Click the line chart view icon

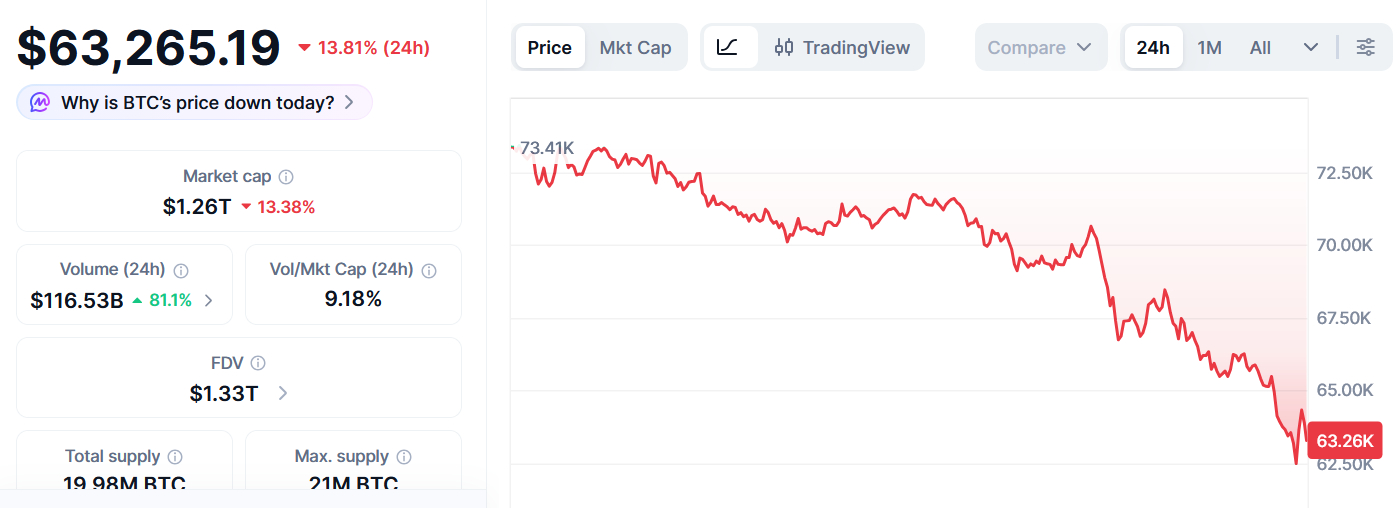coord(728,47)
